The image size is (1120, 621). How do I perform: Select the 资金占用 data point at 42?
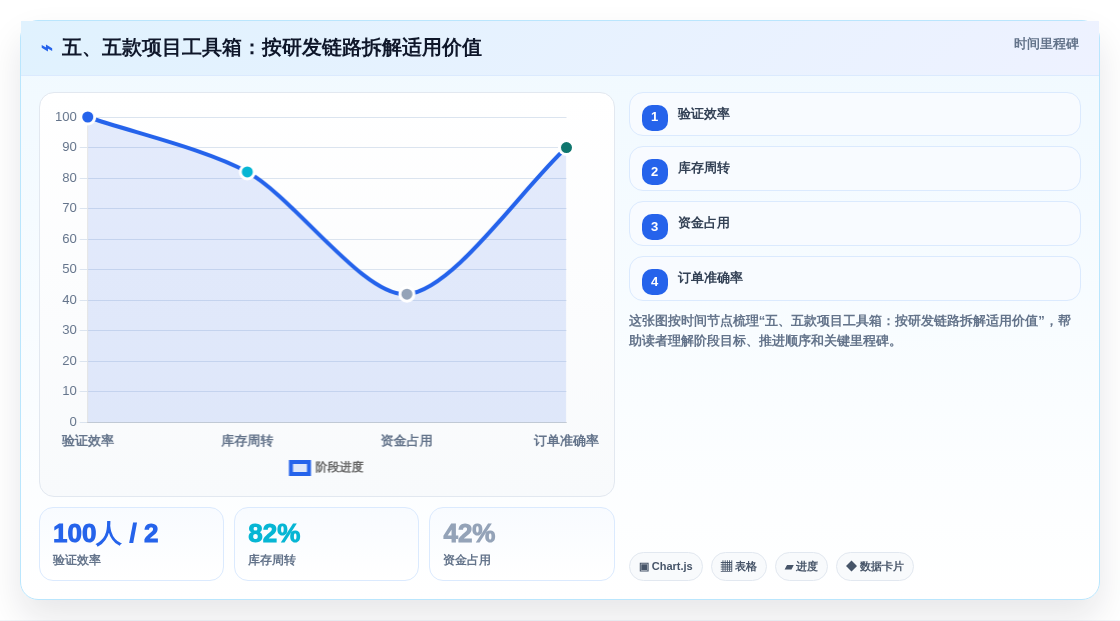406,294
